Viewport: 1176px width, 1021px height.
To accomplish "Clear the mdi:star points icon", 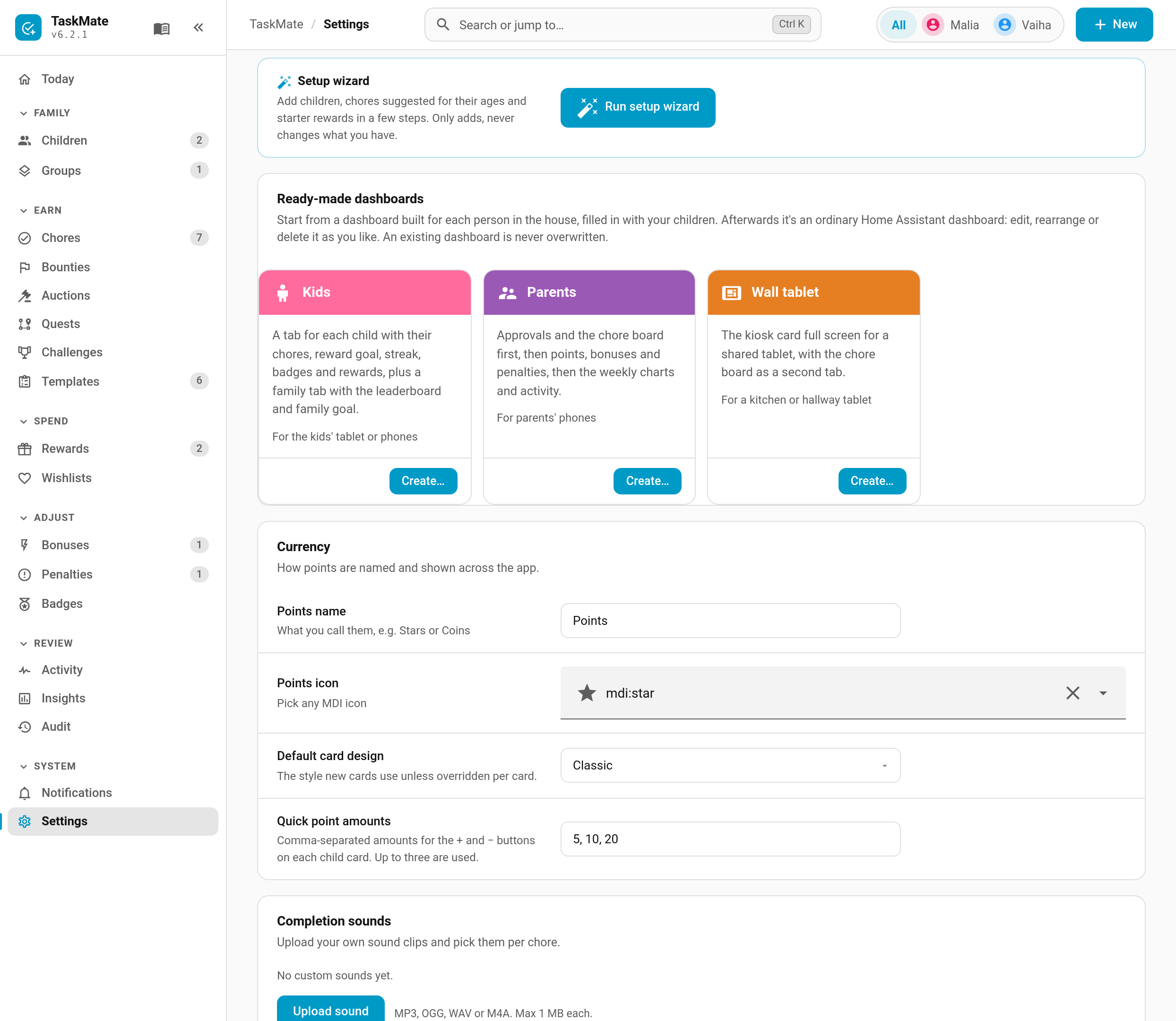I will click(1073, 693).
